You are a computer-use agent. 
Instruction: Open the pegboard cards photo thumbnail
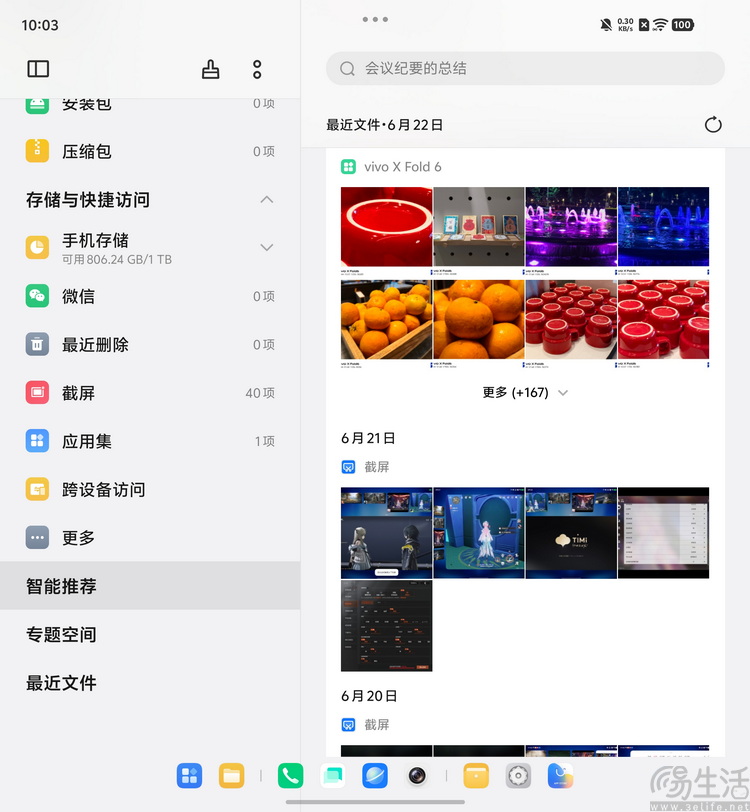point(479,226)
